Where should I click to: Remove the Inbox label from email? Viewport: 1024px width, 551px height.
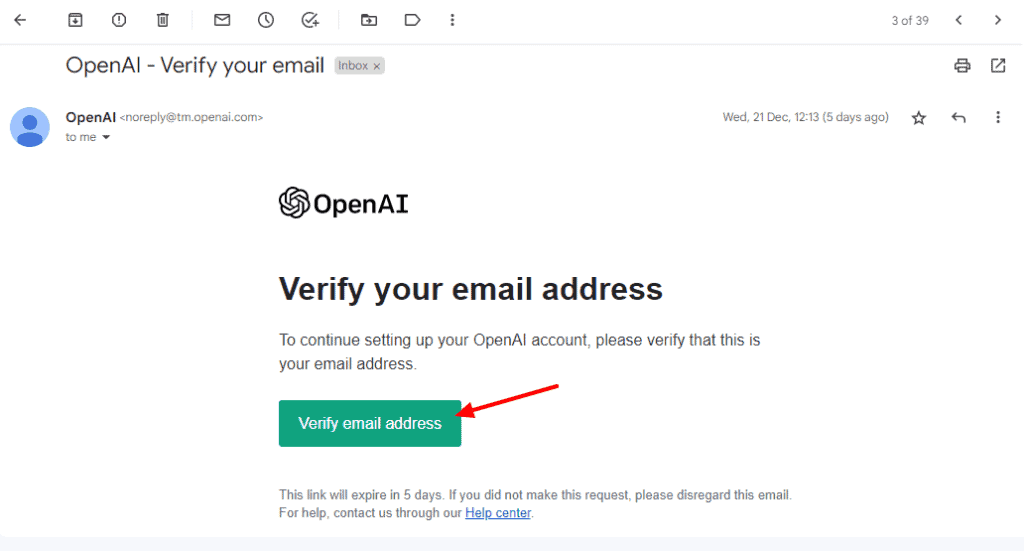coord(377,66)
